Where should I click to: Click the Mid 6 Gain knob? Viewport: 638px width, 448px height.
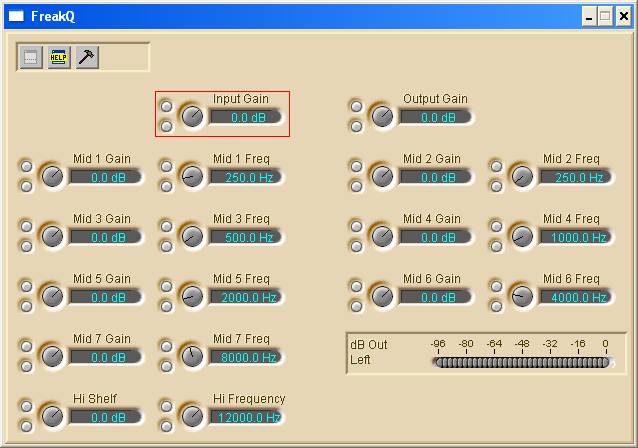(382, 296)
